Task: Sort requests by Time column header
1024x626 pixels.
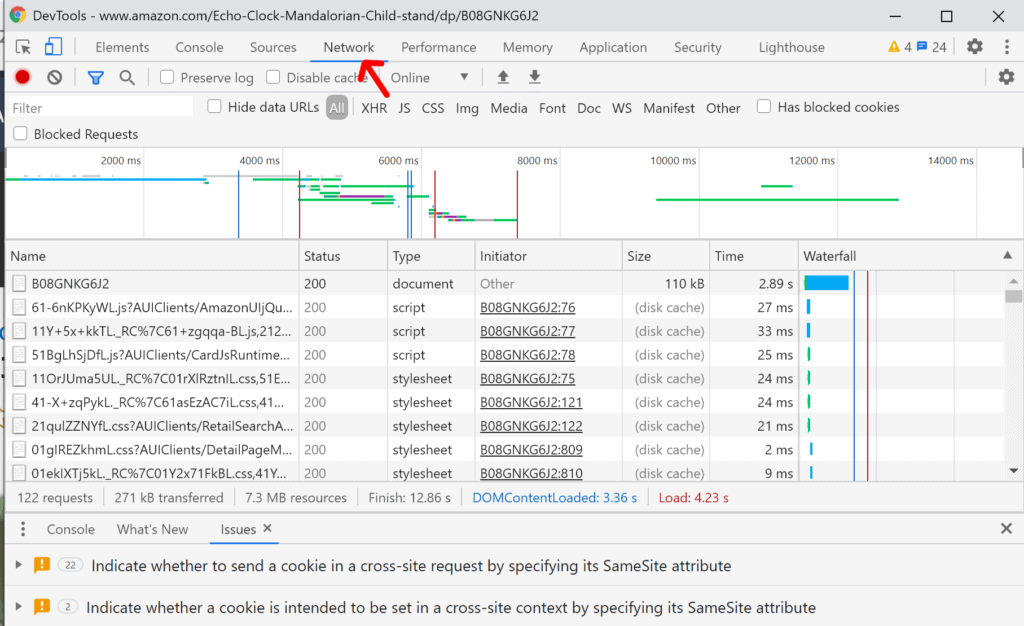Action: click(754, 256)
